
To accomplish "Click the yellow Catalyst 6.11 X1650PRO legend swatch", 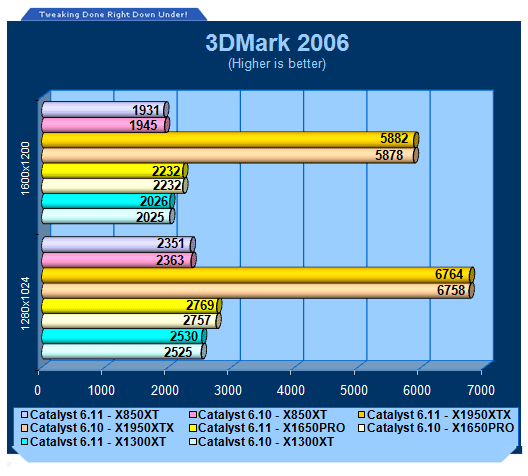I will pos(193,428).
